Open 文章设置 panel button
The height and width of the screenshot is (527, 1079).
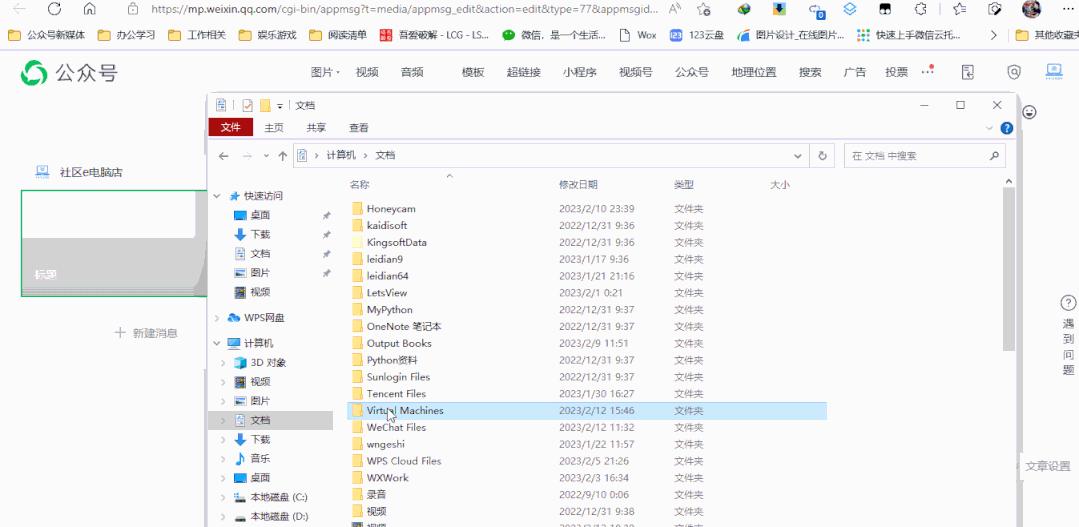tap(1047, 466)
